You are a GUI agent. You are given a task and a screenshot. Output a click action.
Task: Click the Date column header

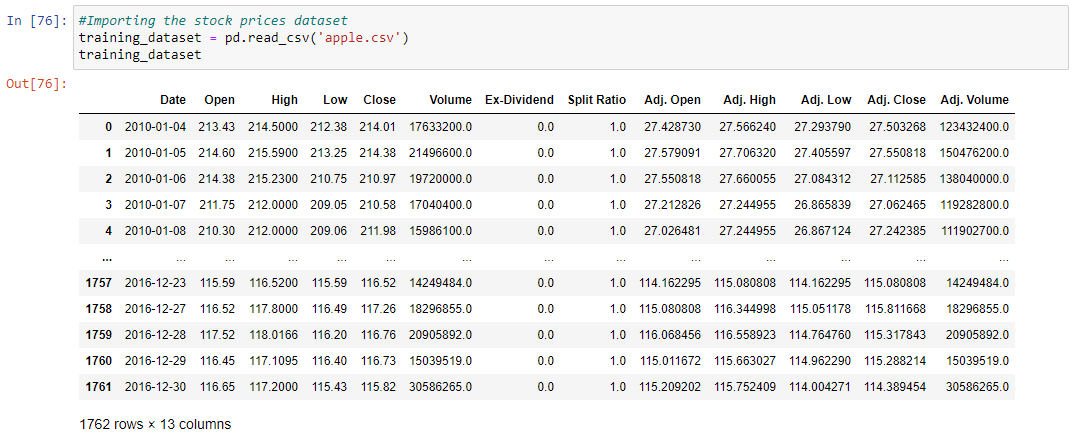click(173, 100)
